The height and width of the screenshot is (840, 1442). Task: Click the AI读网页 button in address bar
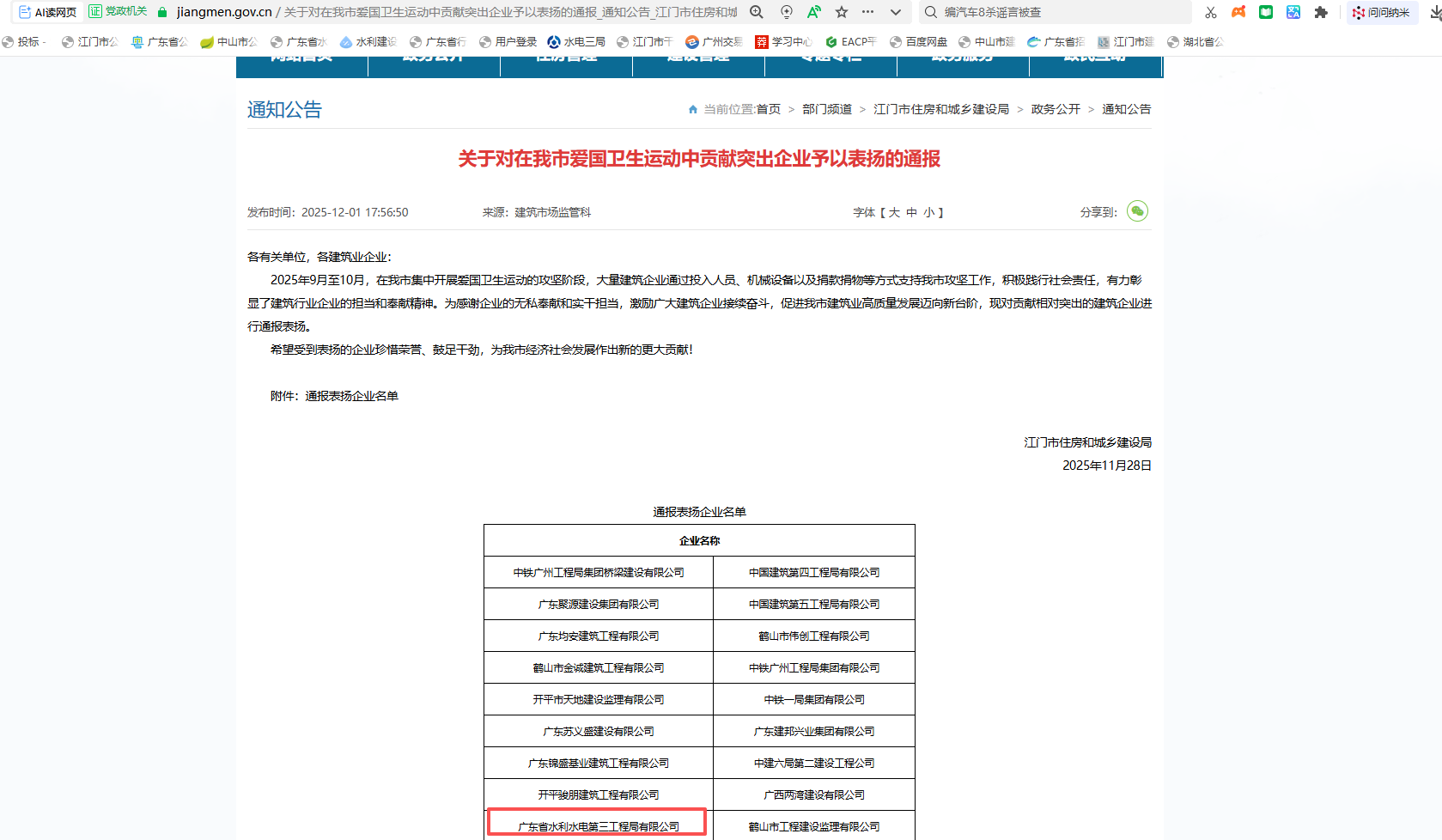tap(47, 12)
